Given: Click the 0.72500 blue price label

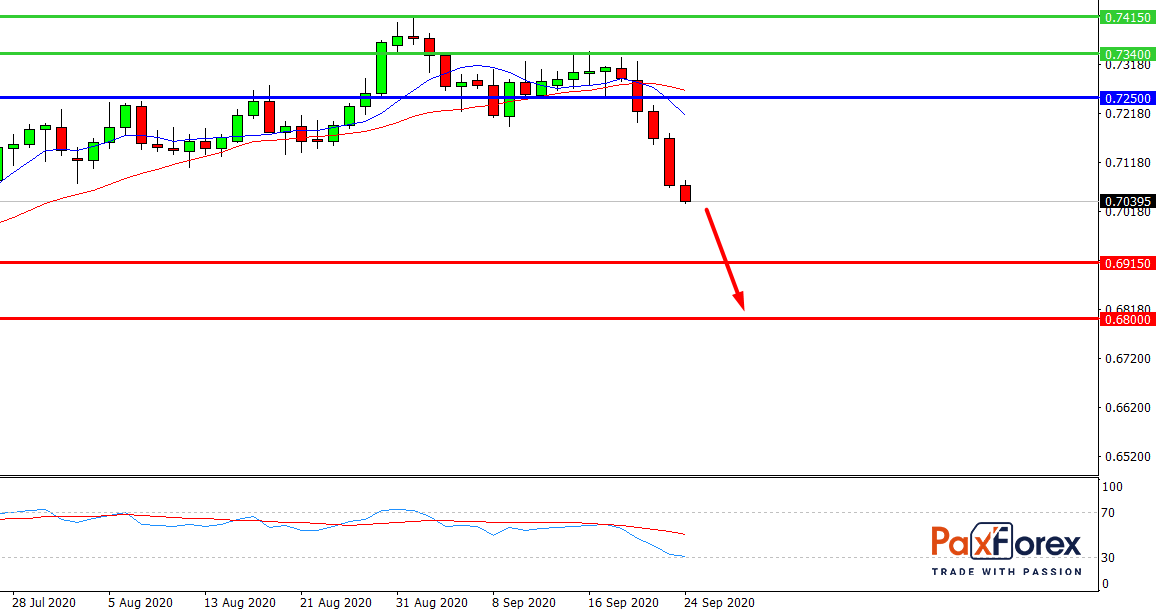Looking at the screenshot, I should 1127,98.
